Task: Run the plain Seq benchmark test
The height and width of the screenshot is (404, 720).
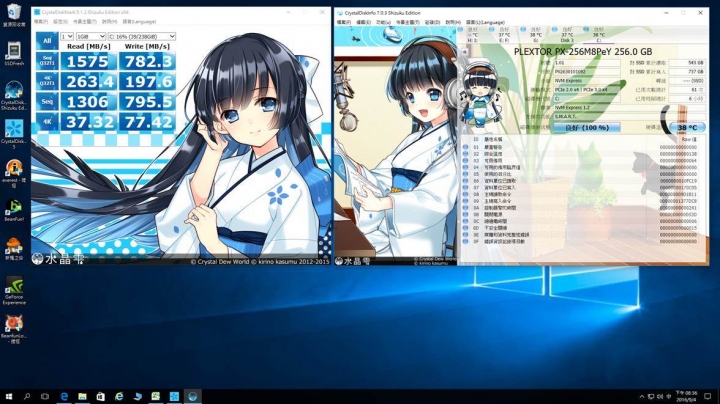Action: [x=47, y=101]
